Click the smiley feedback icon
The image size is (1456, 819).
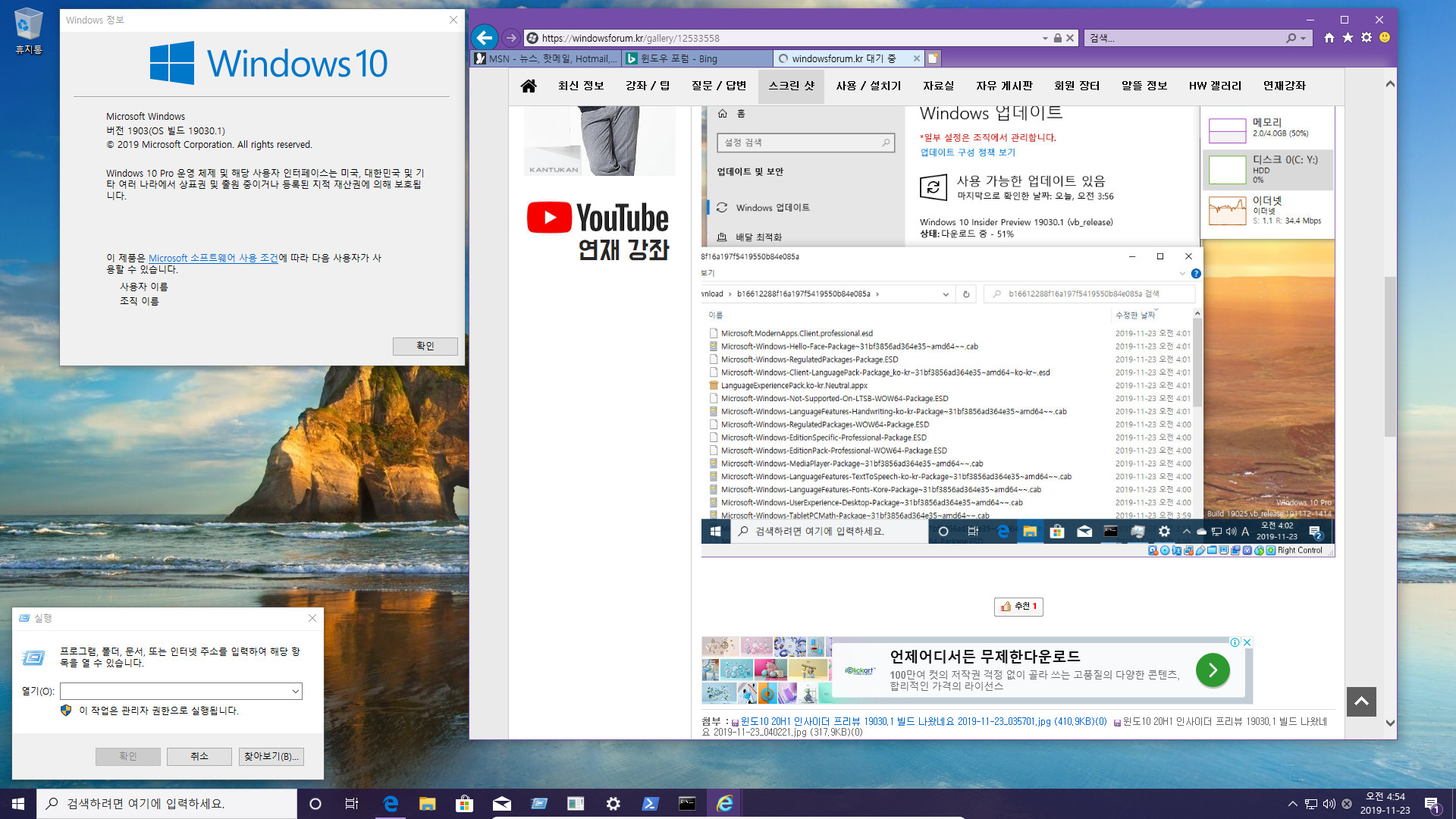[1385, 37]
